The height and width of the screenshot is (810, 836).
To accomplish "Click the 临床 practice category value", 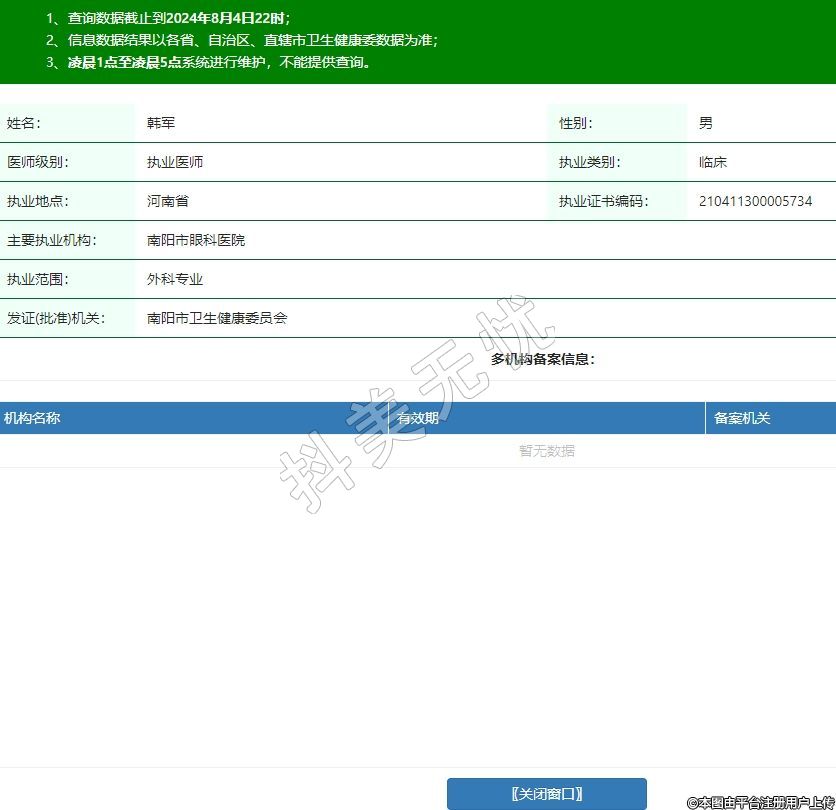I will pyautogui.click(x=713, y=162).
